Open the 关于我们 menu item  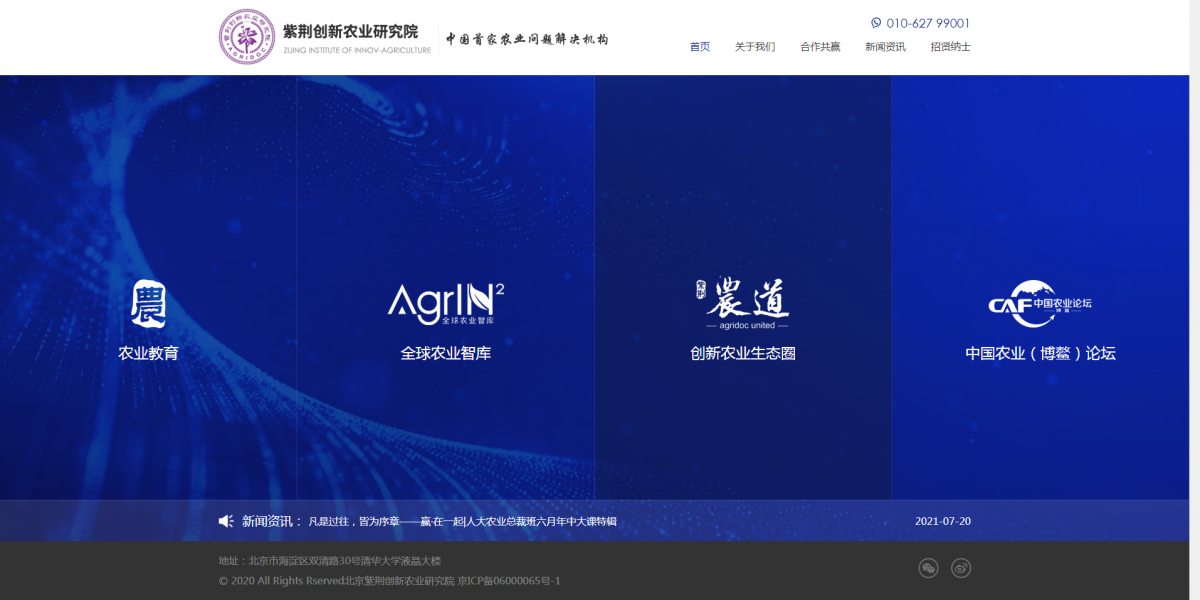click(755, 46)
